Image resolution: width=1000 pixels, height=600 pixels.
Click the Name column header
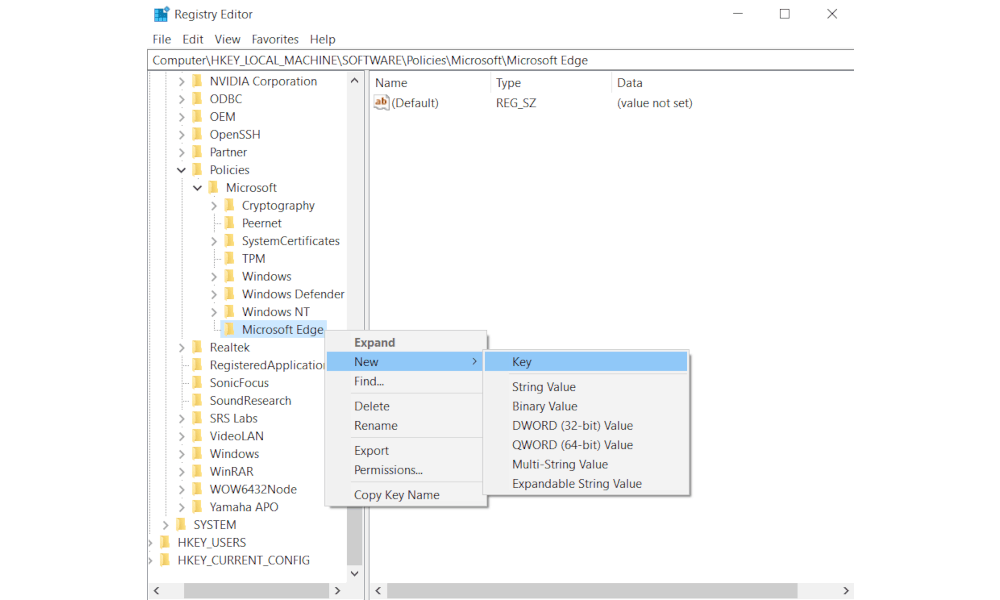click(x=430, y=83)
